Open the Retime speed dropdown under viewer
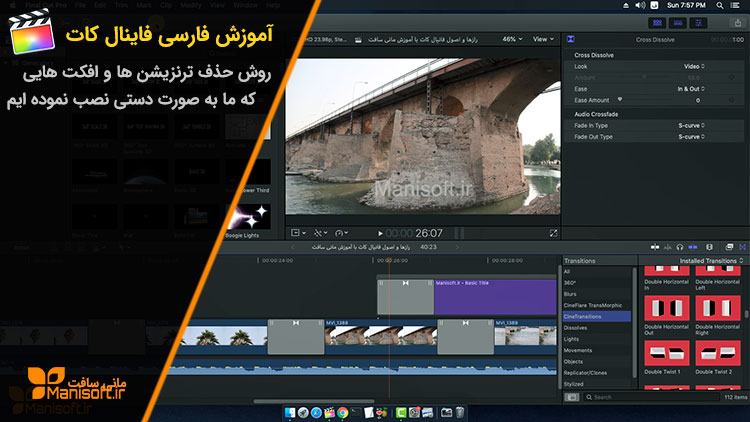 click(x=342, y=233)
